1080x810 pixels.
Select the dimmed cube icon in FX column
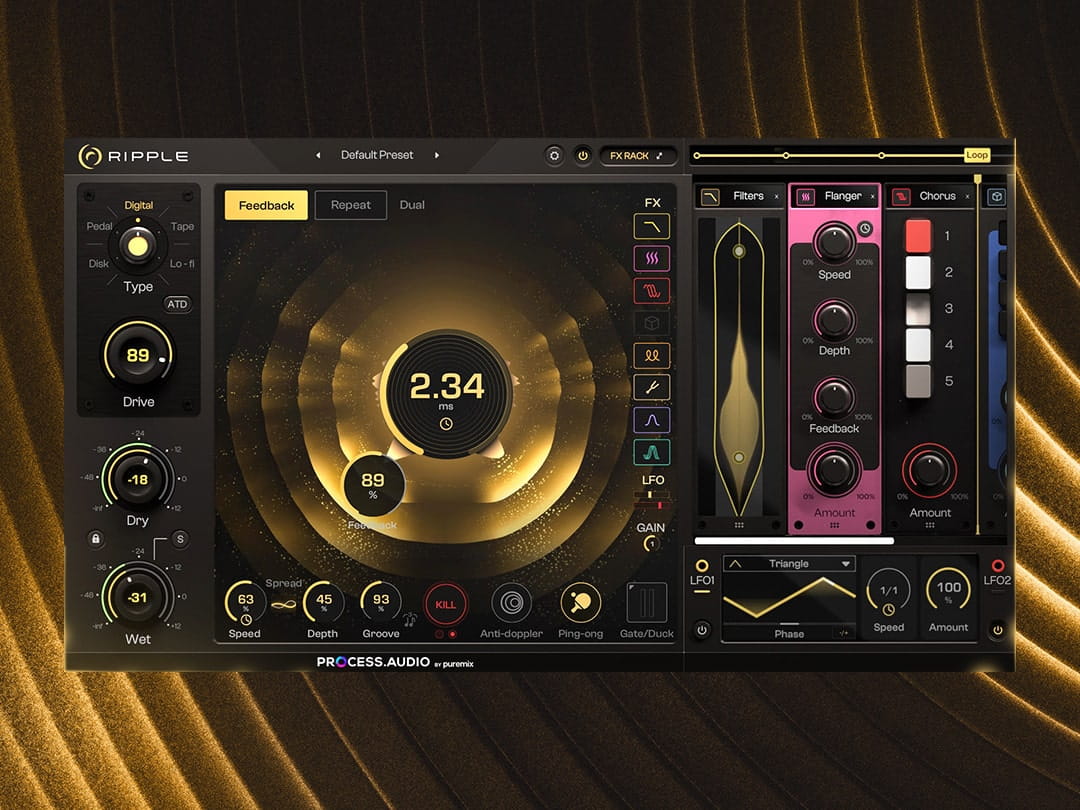click(x=652, y=323)
